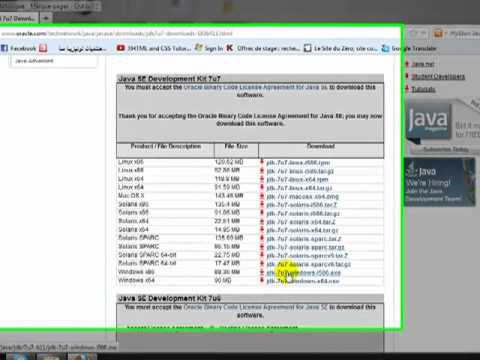Select the 7u7 Downloads browser tab
The height and width of the screenshot is (360, 480).
point(18,18)
